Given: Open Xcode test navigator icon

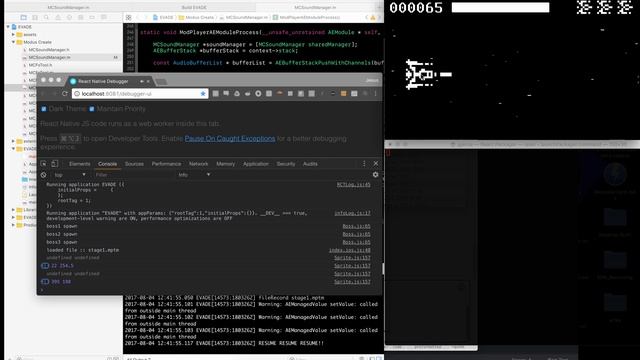Looking at the screenshot, I should point(69,18).
